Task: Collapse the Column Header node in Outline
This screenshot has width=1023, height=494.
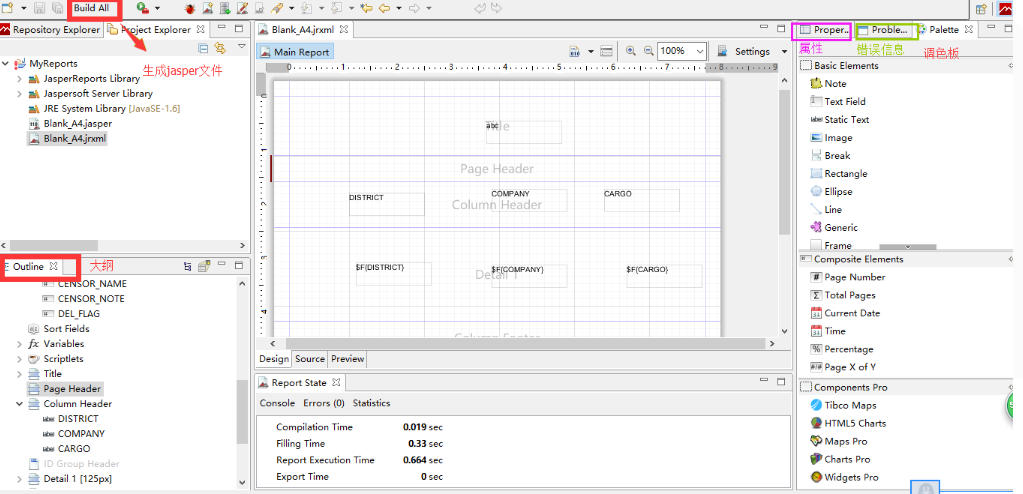Action: click(20, 404)
